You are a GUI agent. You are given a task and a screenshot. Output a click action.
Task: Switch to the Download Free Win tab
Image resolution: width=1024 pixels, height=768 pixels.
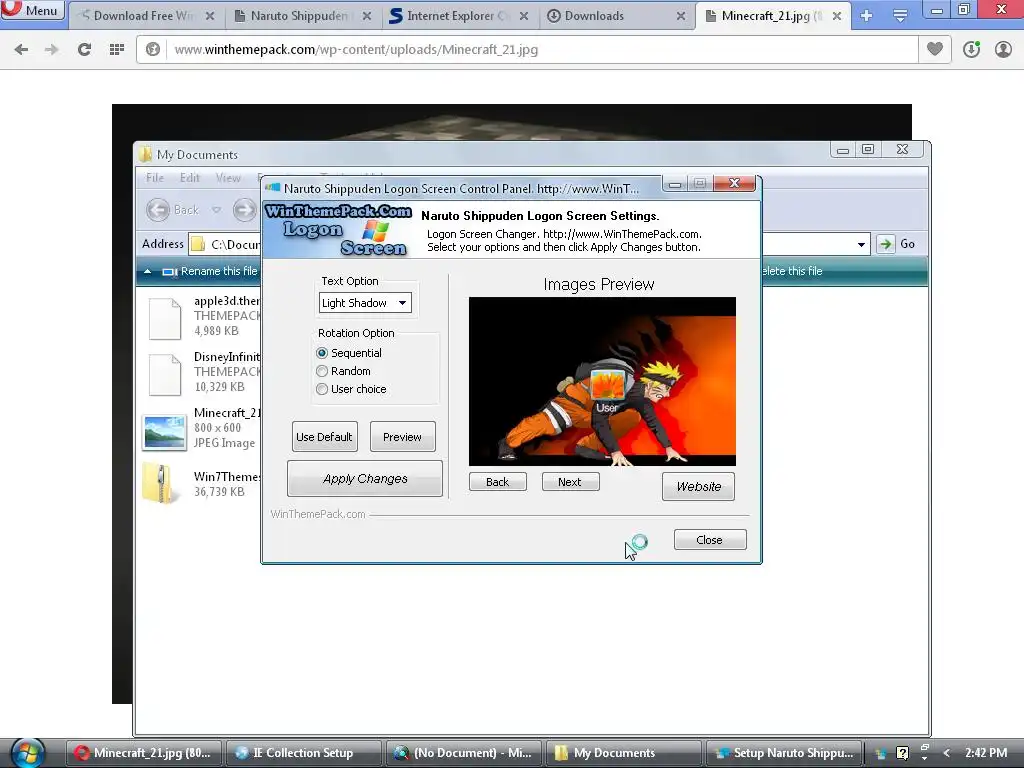[145, 16]
